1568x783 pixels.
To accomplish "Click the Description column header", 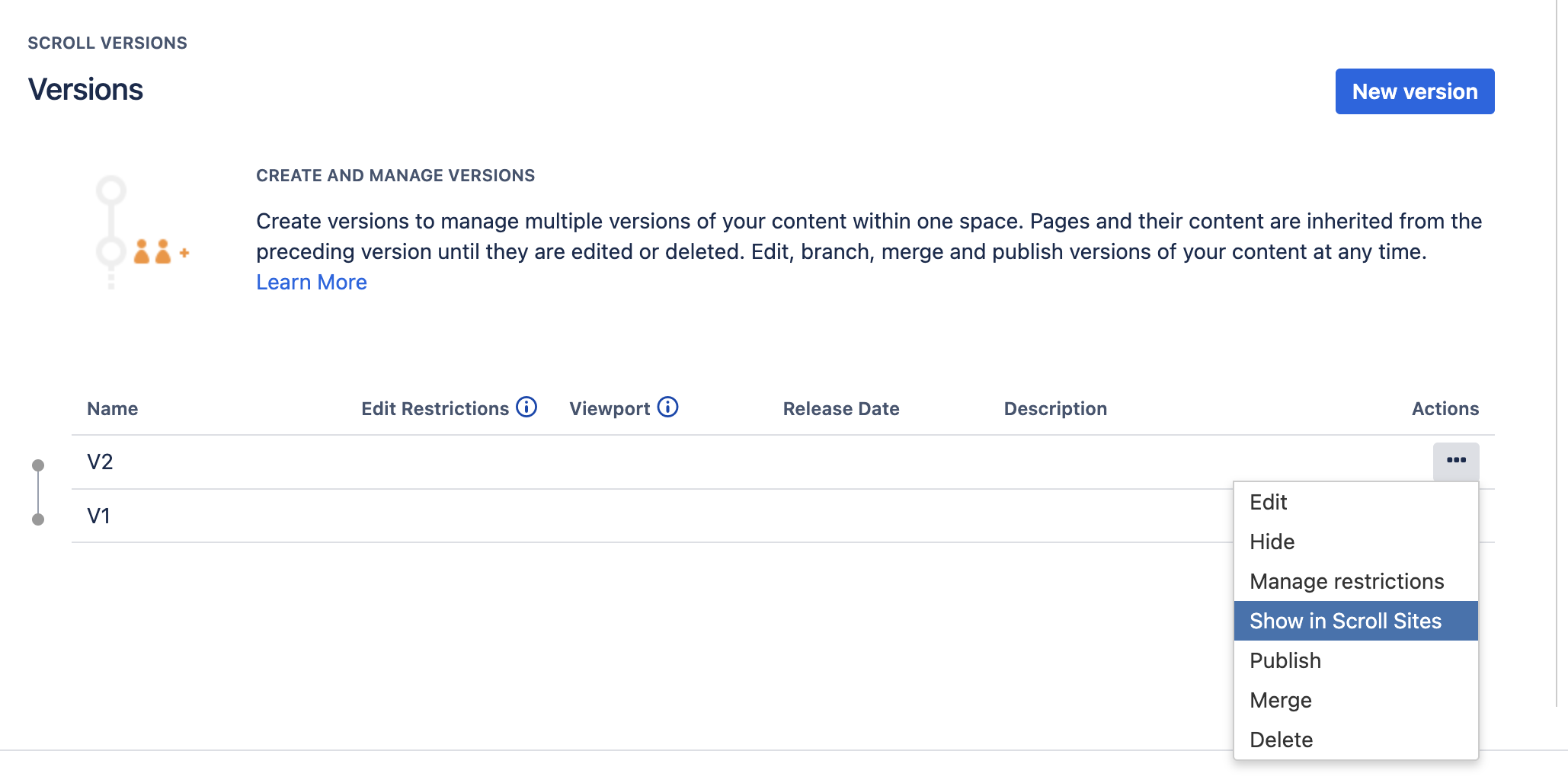I will point(1055,409).
